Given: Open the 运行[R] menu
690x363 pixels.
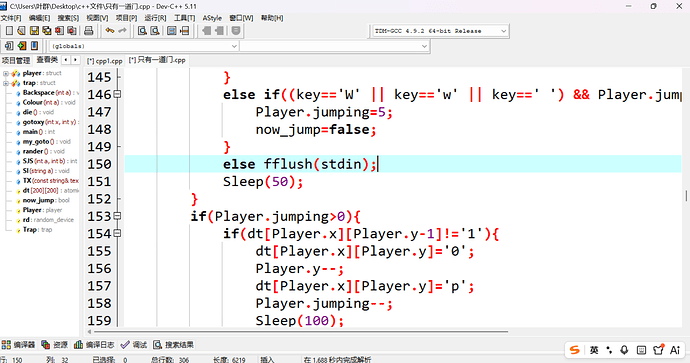Looking at the screenshot, I should click(x=155, y=18).
